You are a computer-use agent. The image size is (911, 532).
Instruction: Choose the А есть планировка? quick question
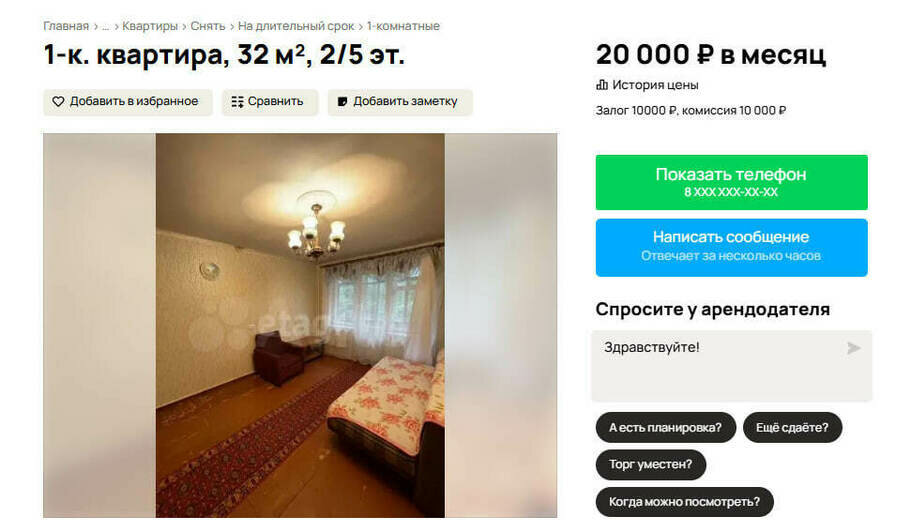666,427
